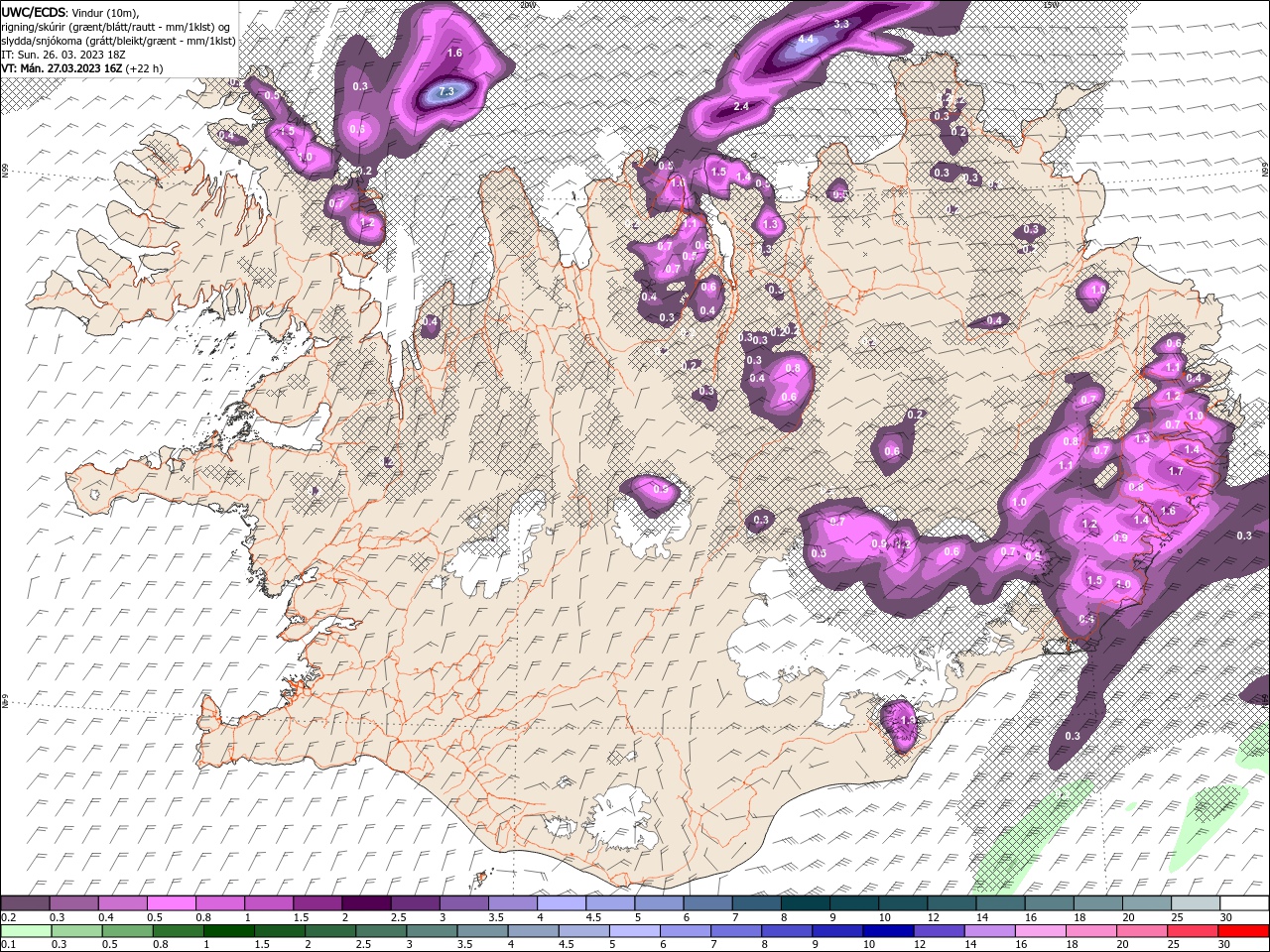Click the upper legend swatch starting at 0.2
Screen dimensions: 1270x952
pos(26,903)
